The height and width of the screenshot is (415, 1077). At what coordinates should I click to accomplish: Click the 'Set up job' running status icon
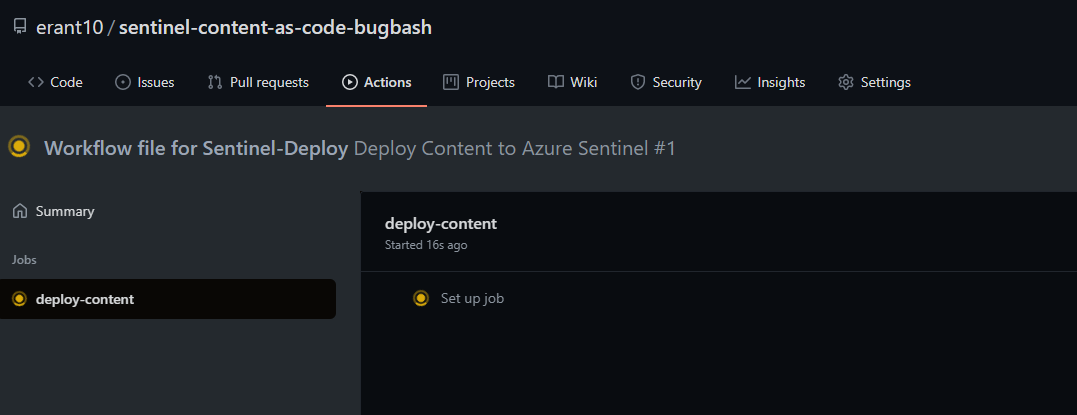(x=421, y=298)
